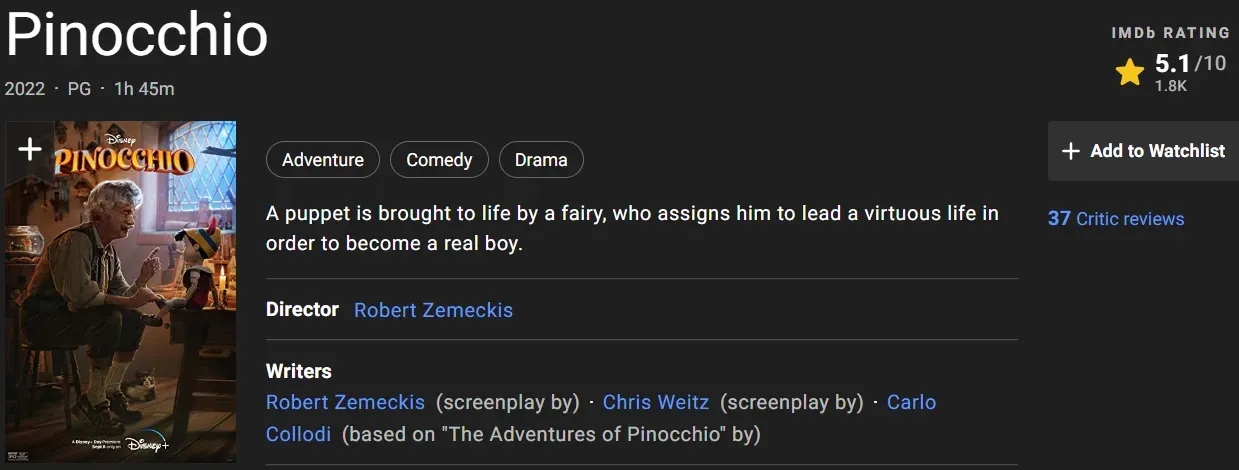Screen dimensions: 1239x470
Task: Click the Writers section heading
Action: click(298, 371)
